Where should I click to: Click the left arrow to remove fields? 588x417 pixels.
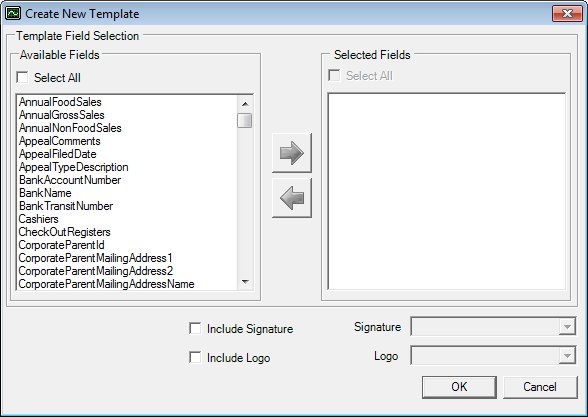pyautogui.click(x=292, y=198)
